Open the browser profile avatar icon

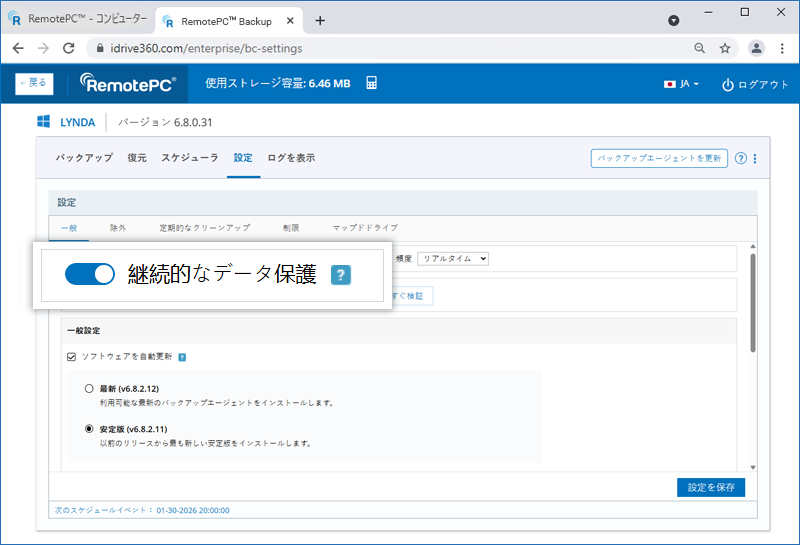point(756,48)
